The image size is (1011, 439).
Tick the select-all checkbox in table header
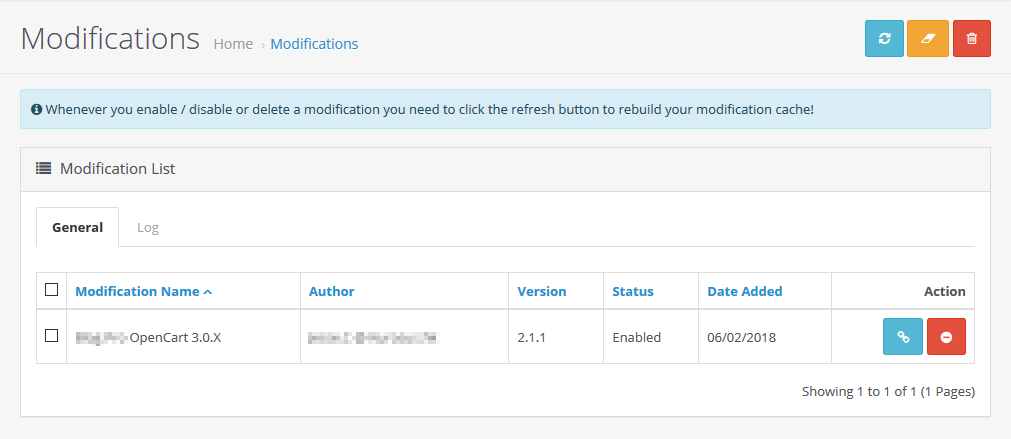point(52,290)
